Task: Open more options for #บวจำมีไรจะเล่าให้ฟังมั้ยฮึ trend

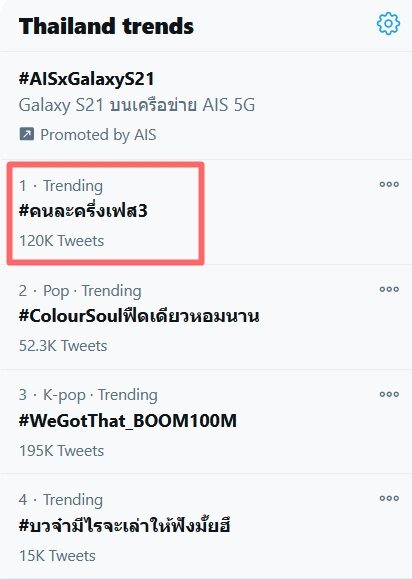Action: click(x=389, y=498)
